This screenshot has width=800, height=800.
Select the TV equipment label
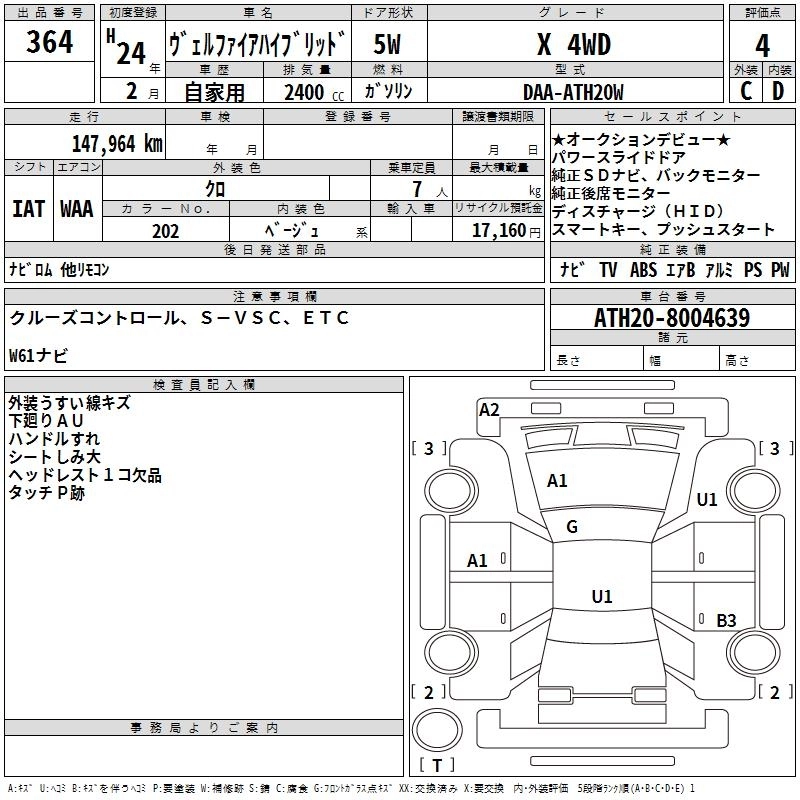[608, 270]
